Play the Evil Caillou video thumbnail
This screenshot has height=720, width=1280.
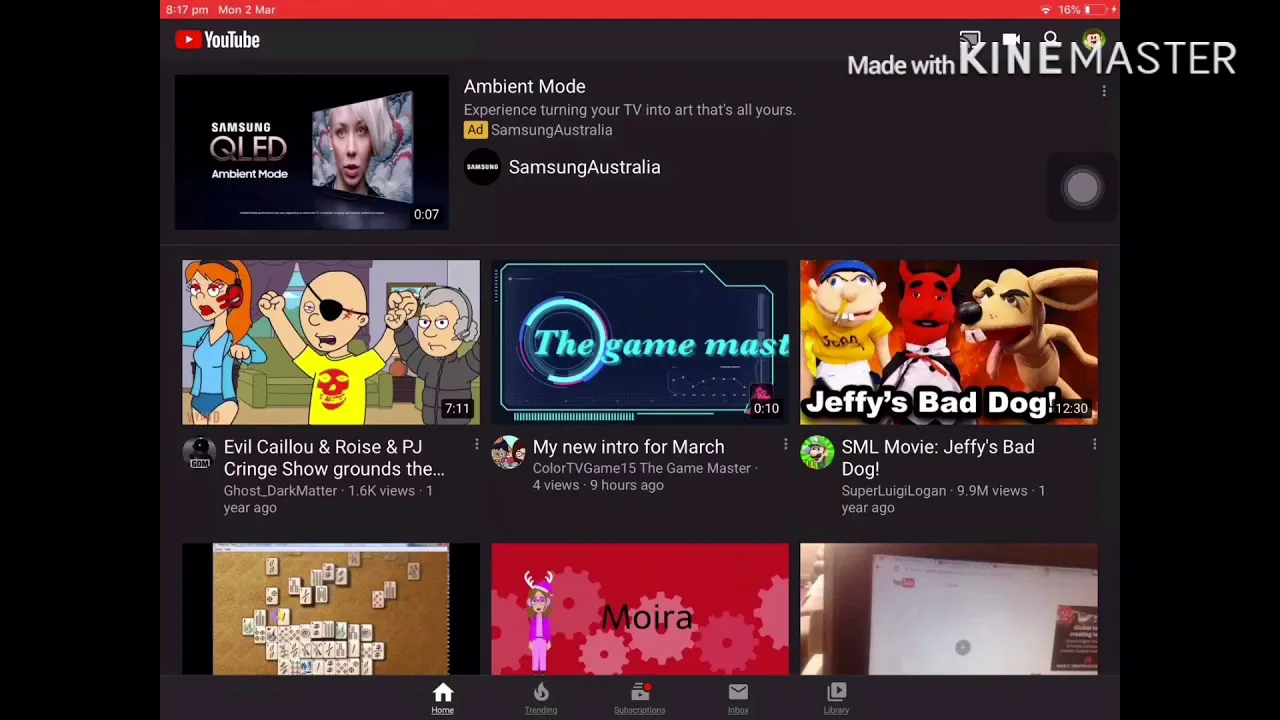coord(331,342)
